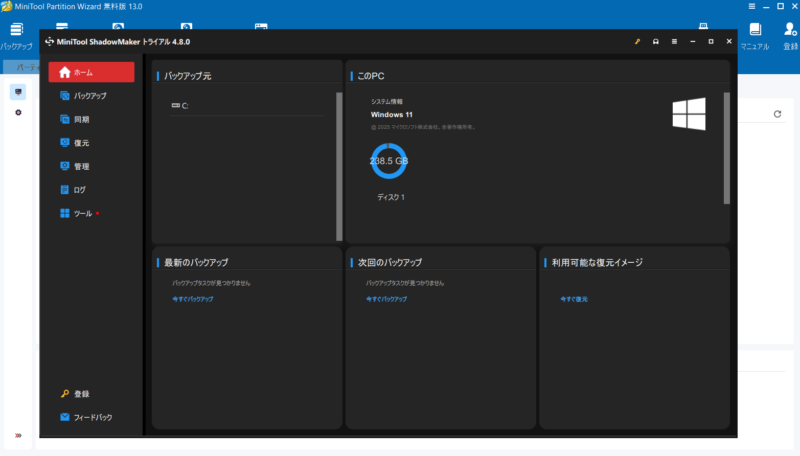The height and width of the screenshot is (456, 800).
Task: Click the 238.5 GB disk usage ring
Action: (x=388, y=161)
